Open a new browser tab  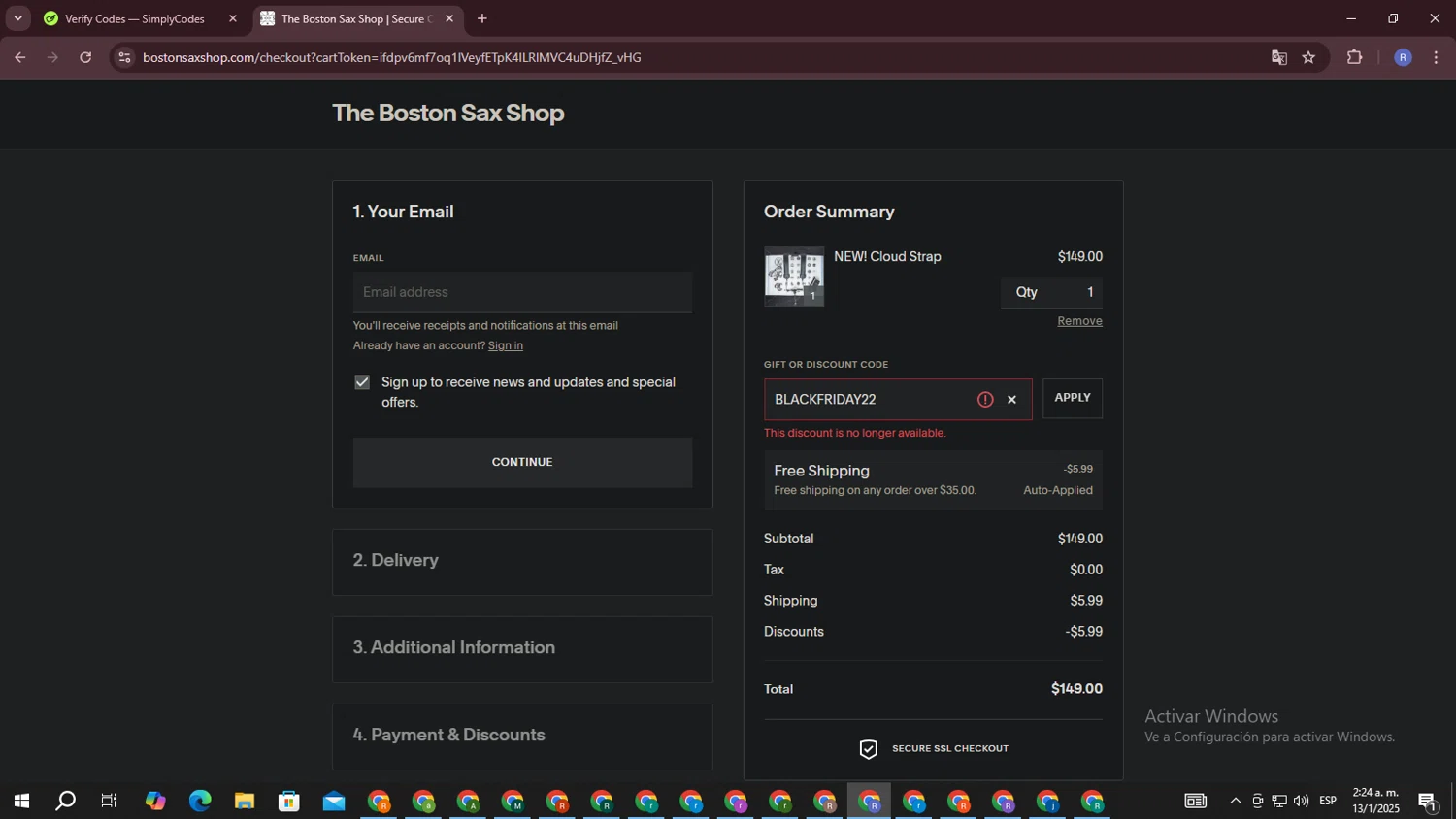(482, 18)
